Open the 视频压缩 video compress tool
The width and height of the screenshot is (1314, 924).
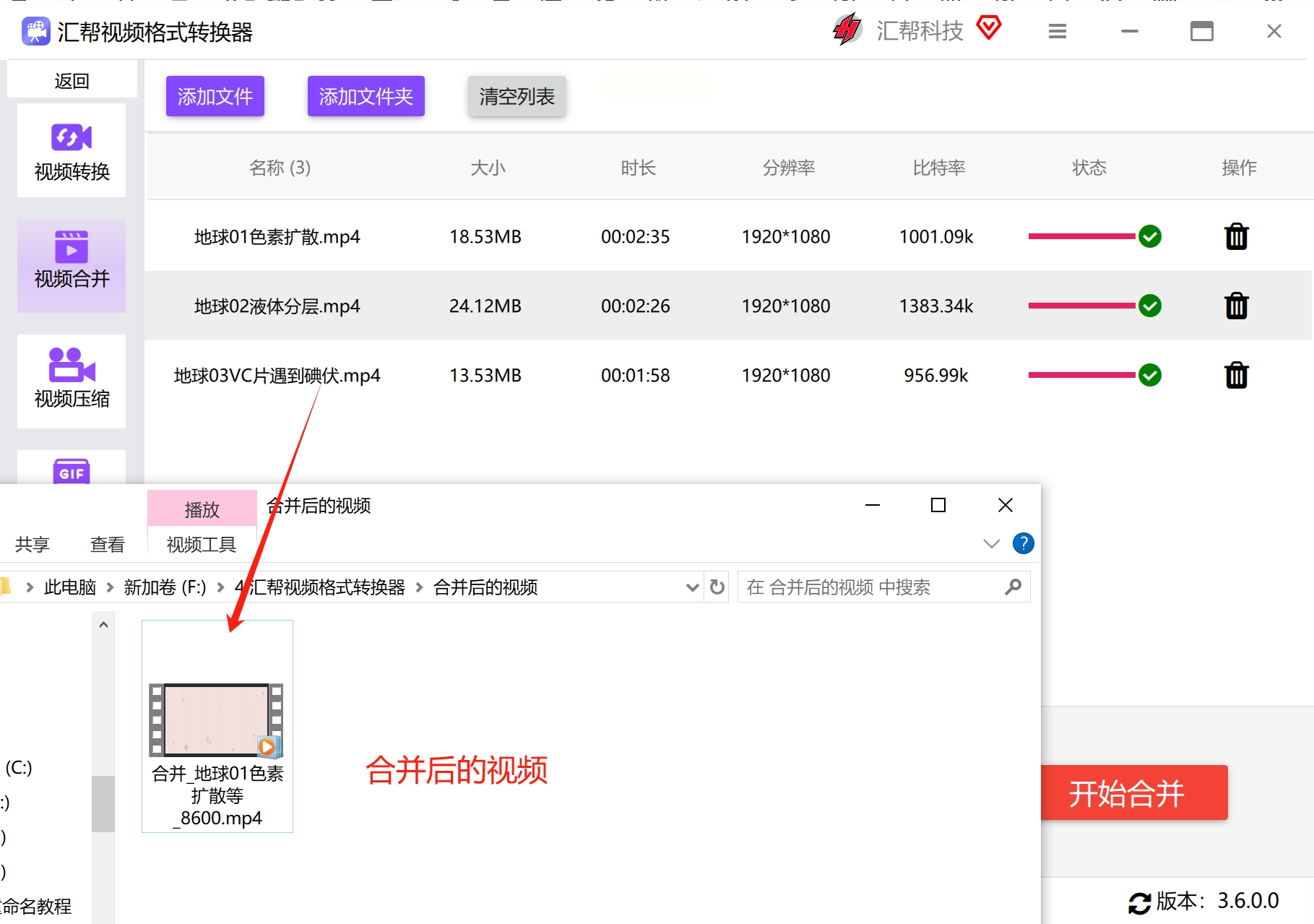click(x=72, y=381)
